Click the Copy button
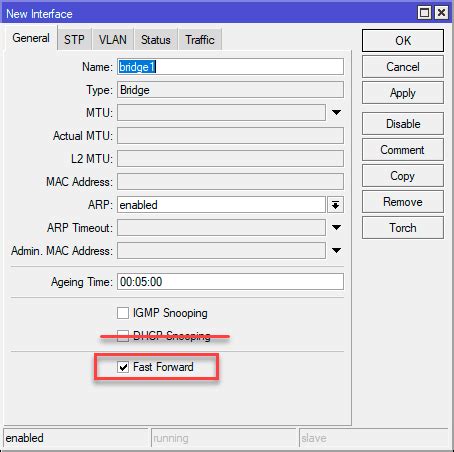 [403, 176]
